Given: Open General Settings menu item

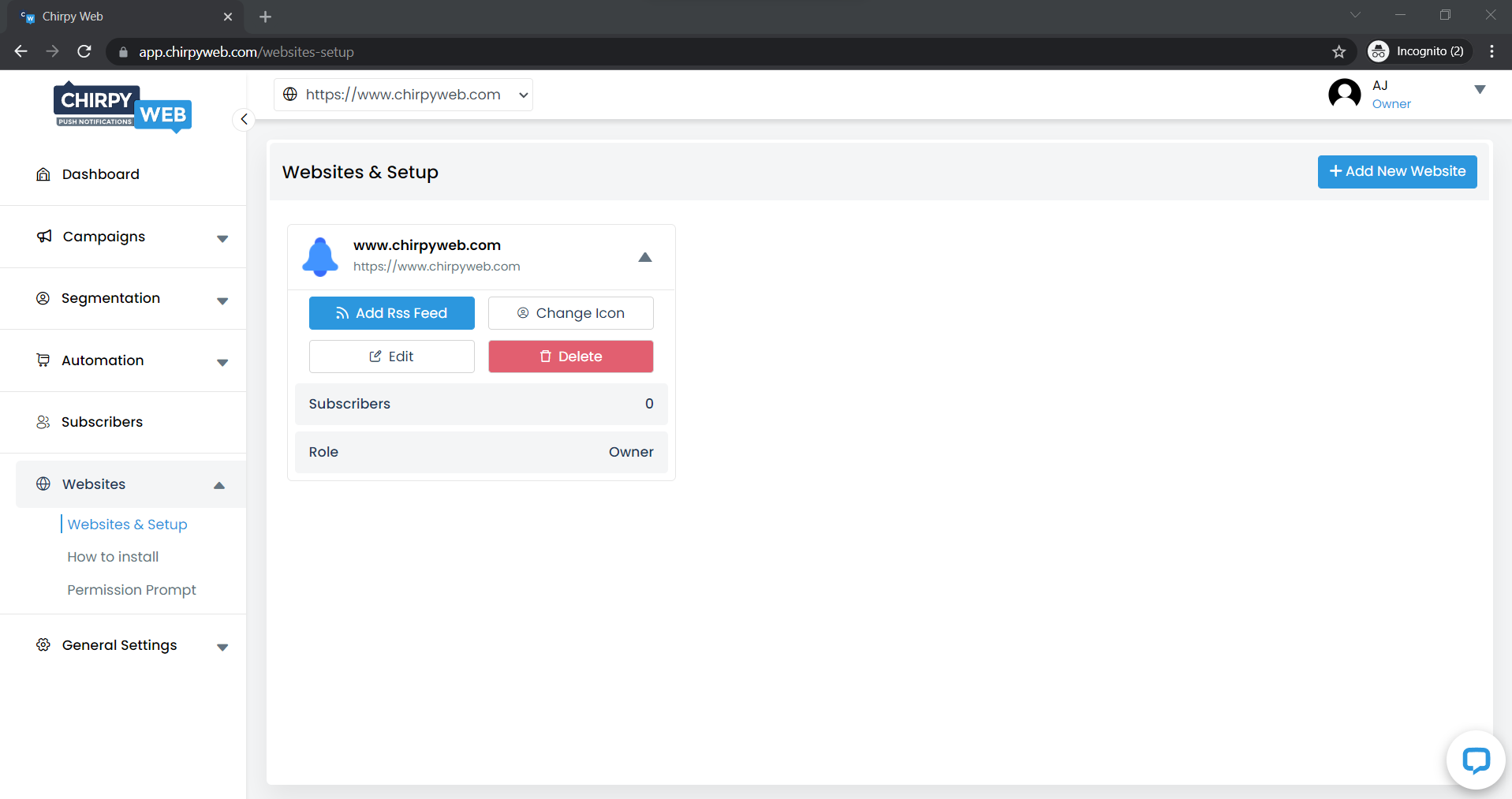Looking at the screenshot, I should click(119, 645).
